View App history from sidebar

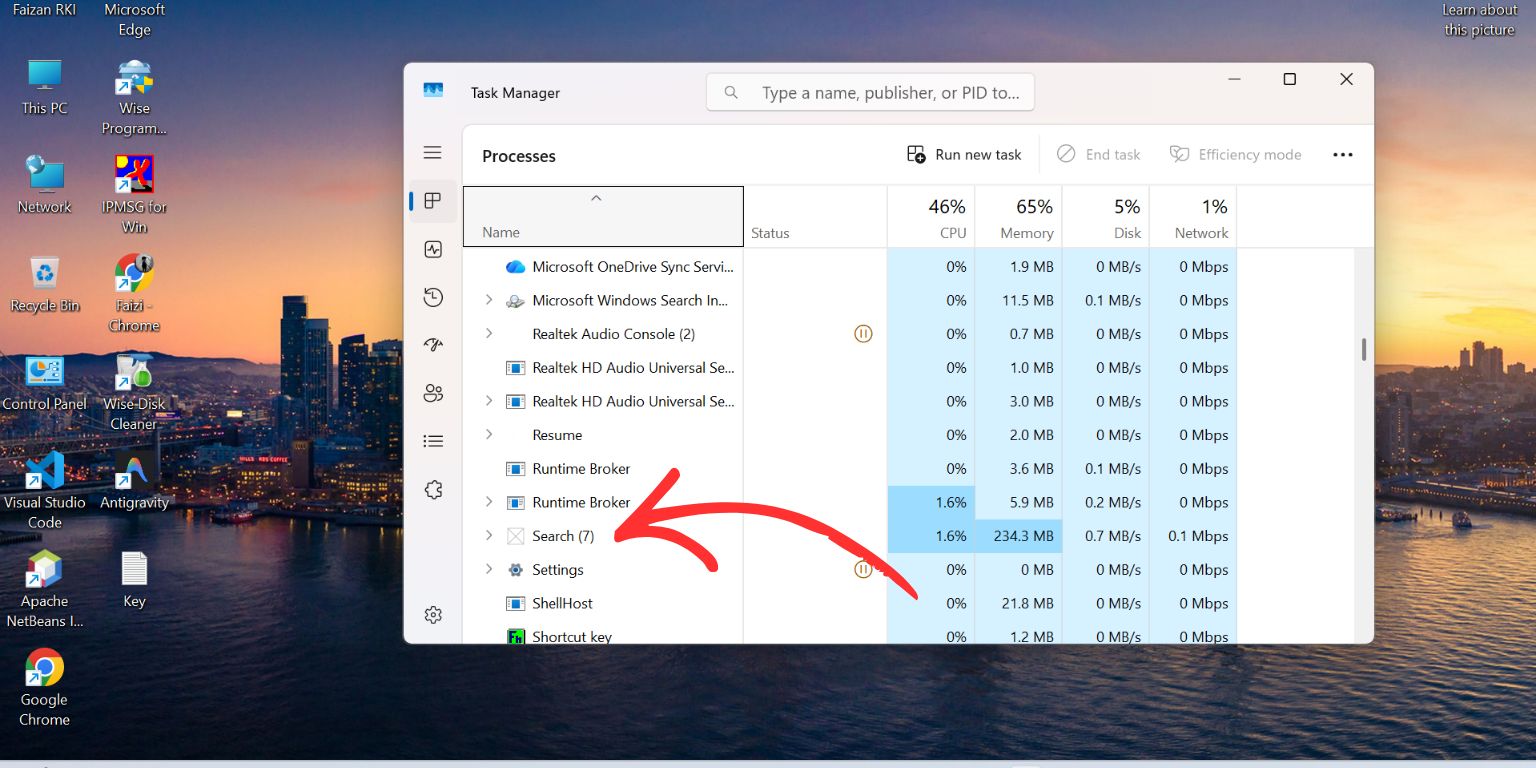click(432, 297)
